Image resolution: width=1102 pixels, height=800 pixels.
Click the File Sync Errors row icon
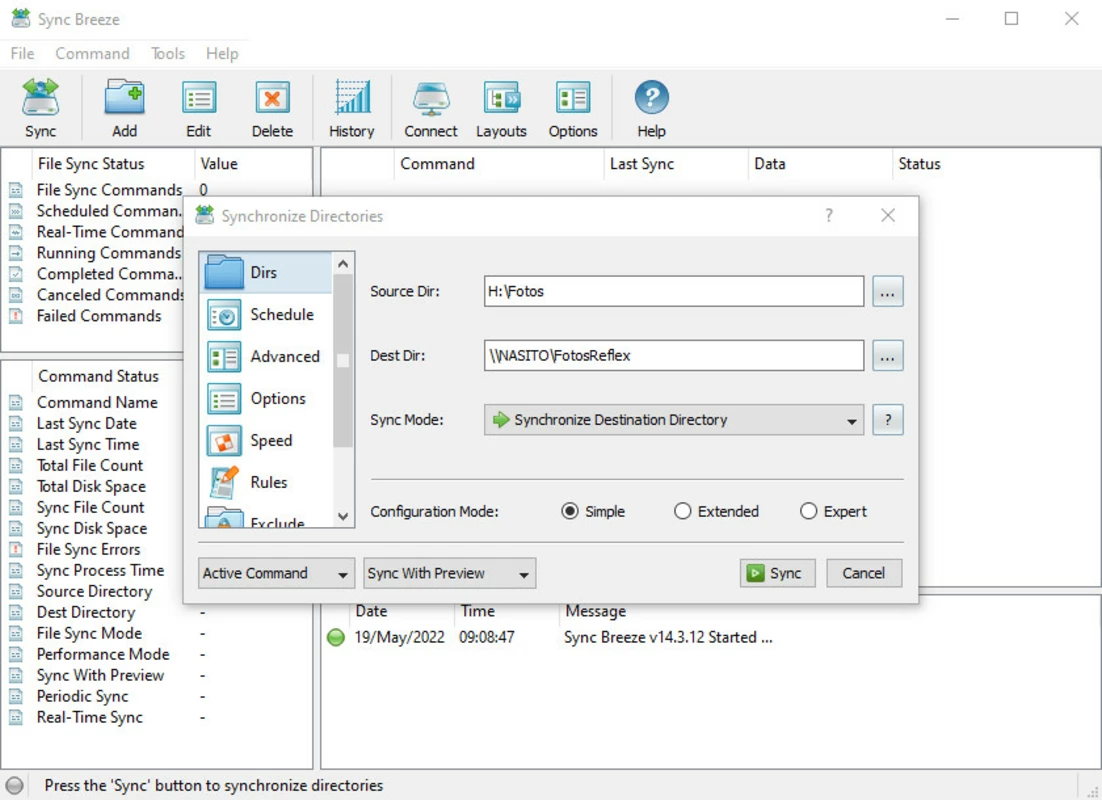[x=16, y=550]
